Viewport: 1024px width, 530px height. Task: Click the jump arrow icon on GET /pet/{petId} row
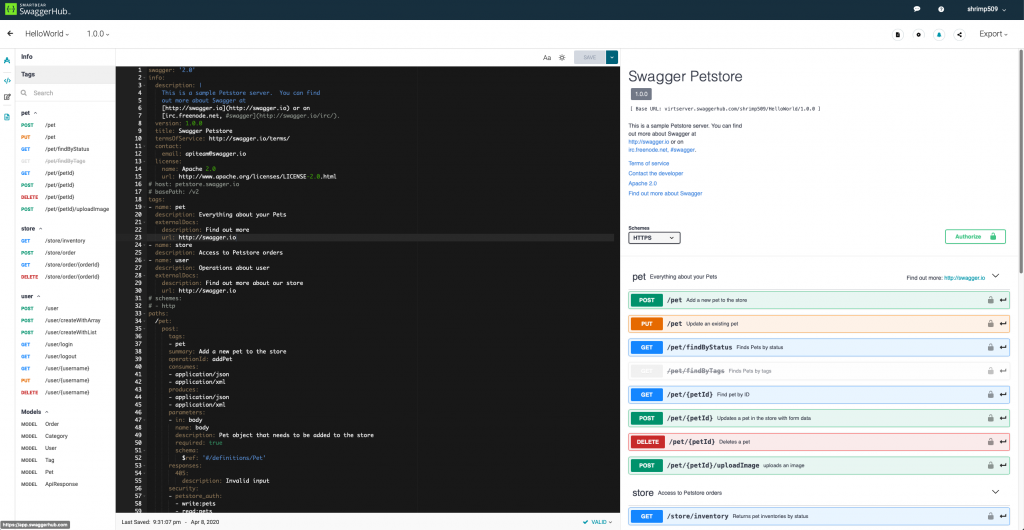[x=1003, y=395]
